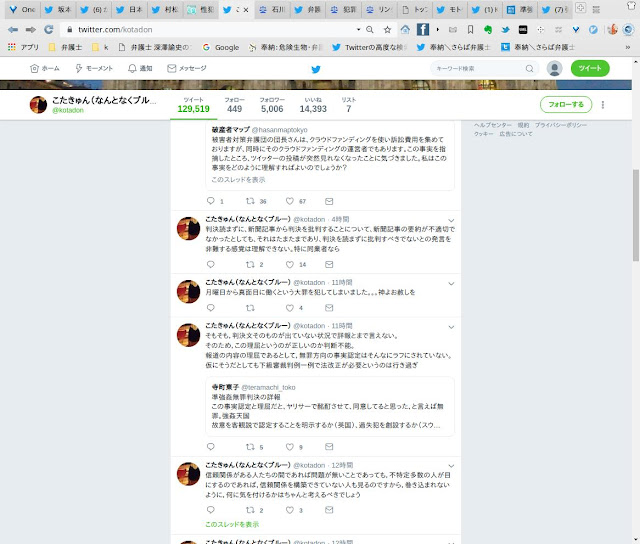Like the tweet quoting 寺町東子 with 9 likes
Viewport: 640px width, 544px height.
click(289, 447)
